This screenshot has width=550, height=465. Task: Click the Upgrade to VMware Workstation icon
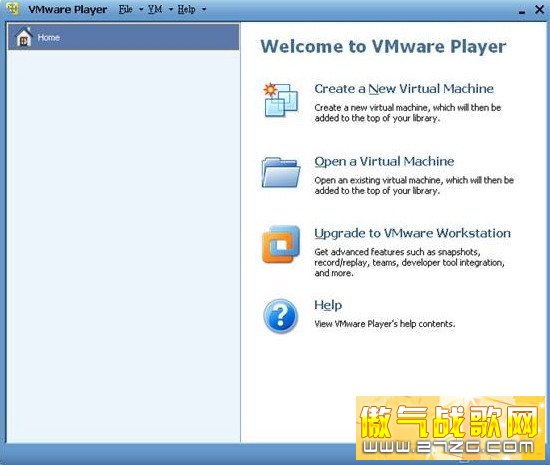click(281, 244)
